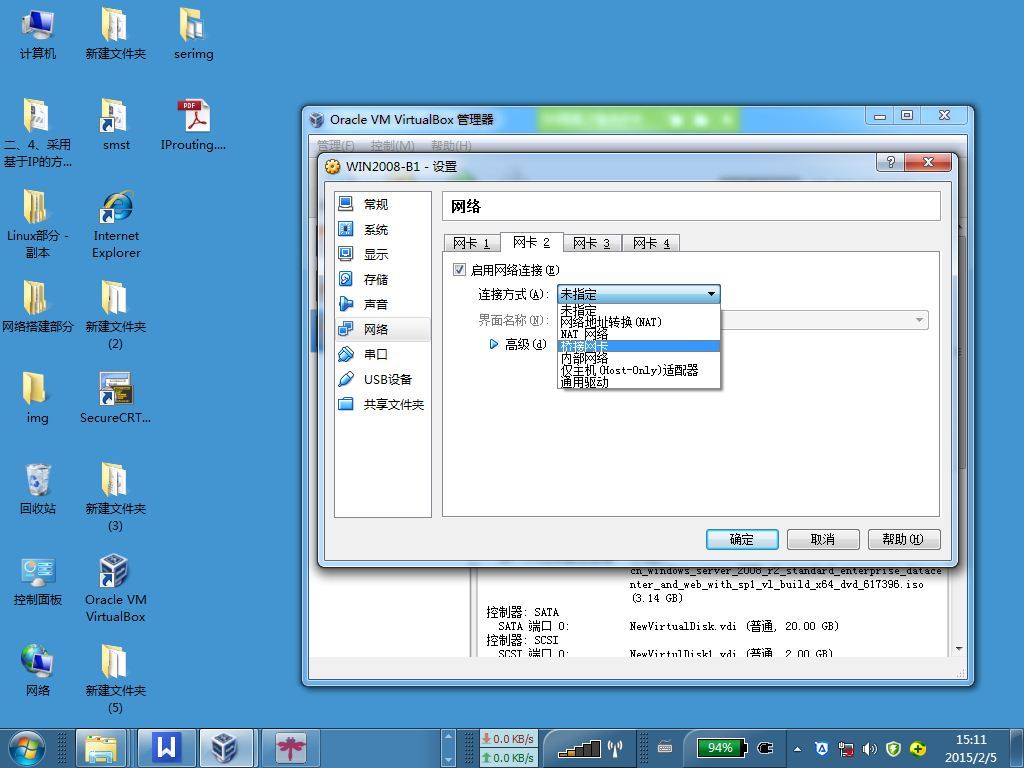Click the 连接方式 combo box arrow
This screenshot has height=768, width=1024.
711,295
